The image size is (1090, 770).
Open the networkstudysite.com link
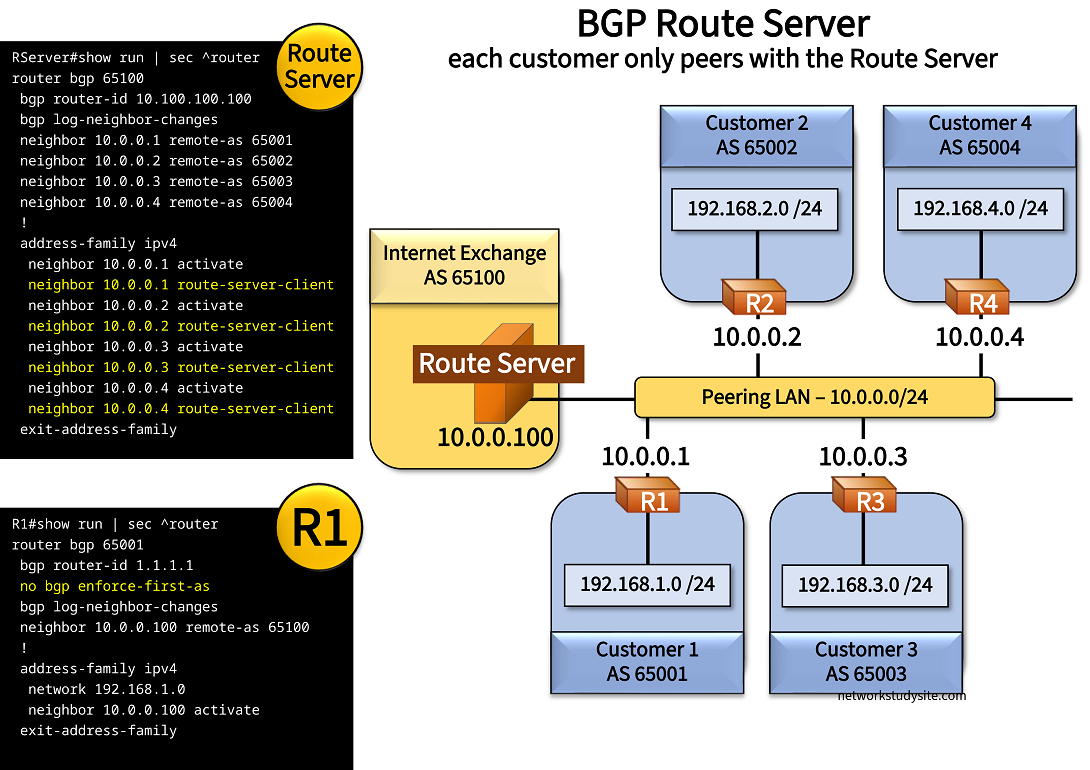click(901, 696)
